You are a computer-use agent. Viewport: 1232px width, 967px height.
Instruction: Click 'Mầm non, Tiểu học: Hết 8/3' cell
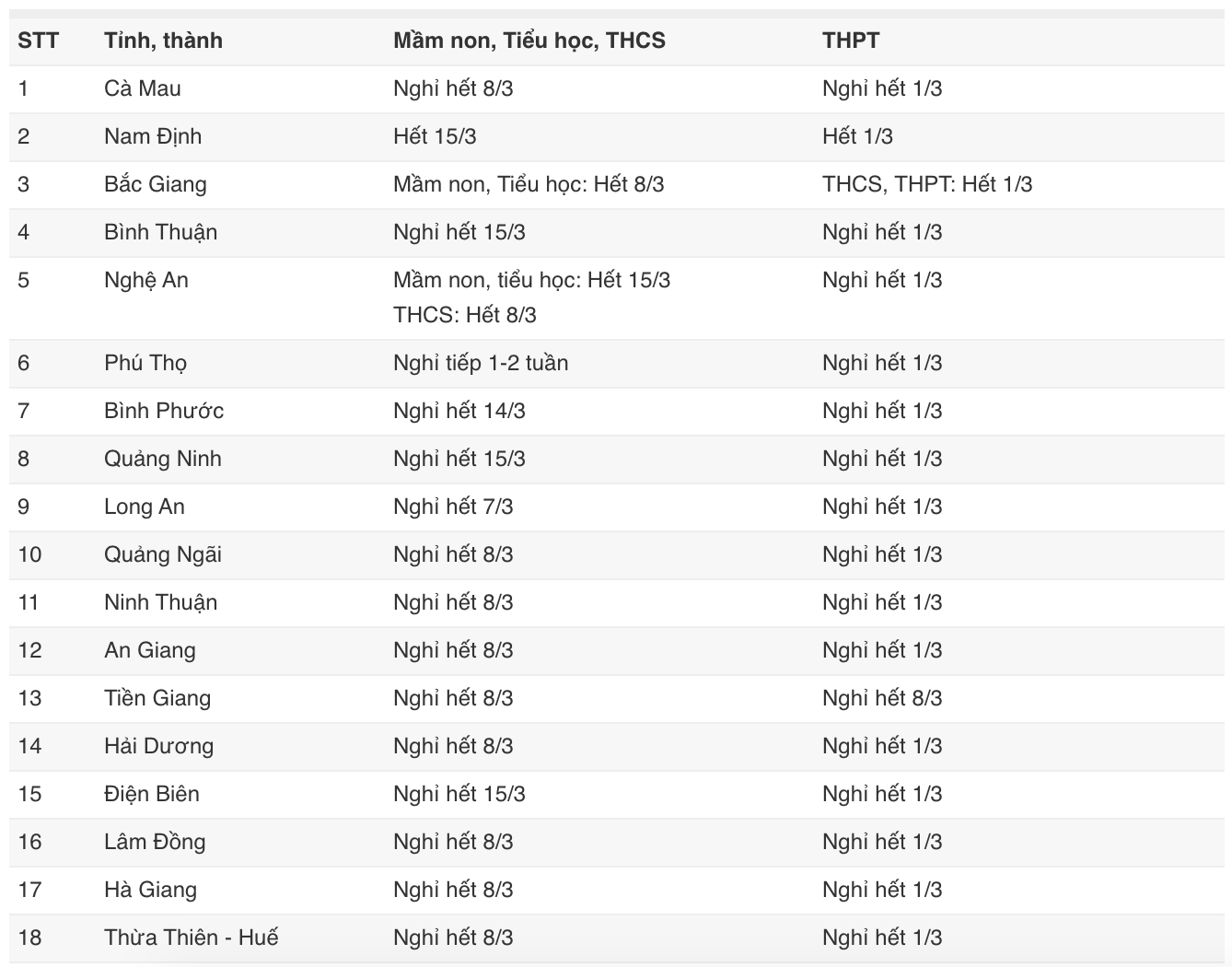coord(528,184)
